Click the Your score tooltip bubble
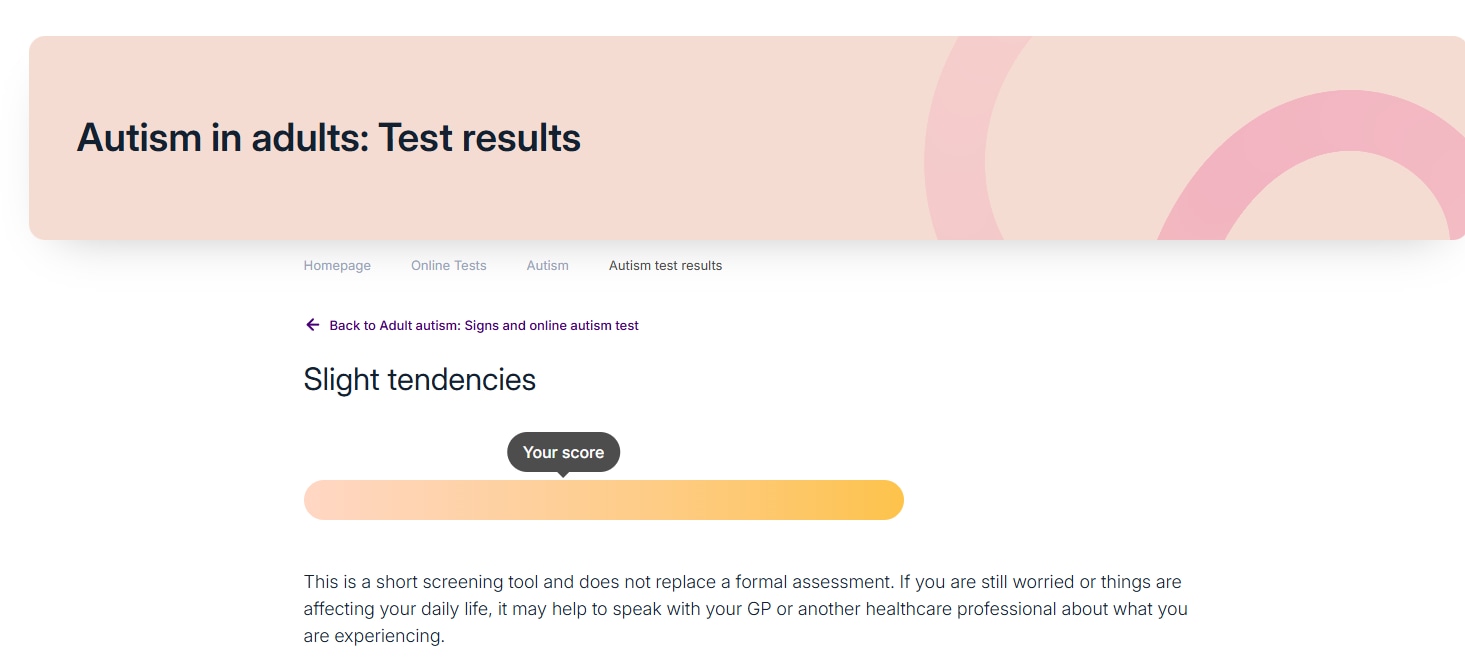Image resolution: width=1465 pixels, height=672 pixels. tap(563, 452)
